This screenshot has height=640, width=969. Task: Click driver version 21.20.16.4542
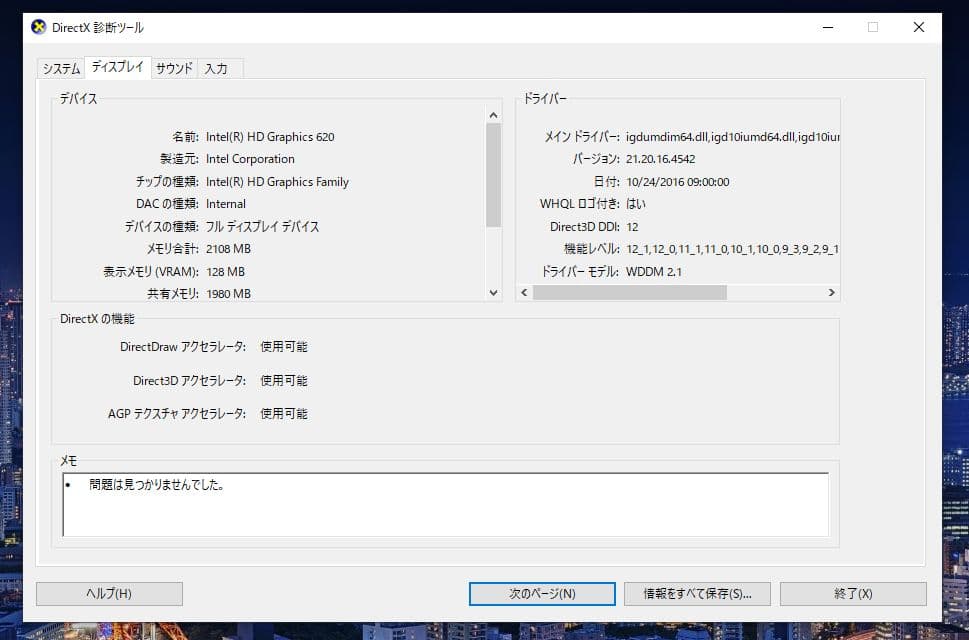click(661, 159)
